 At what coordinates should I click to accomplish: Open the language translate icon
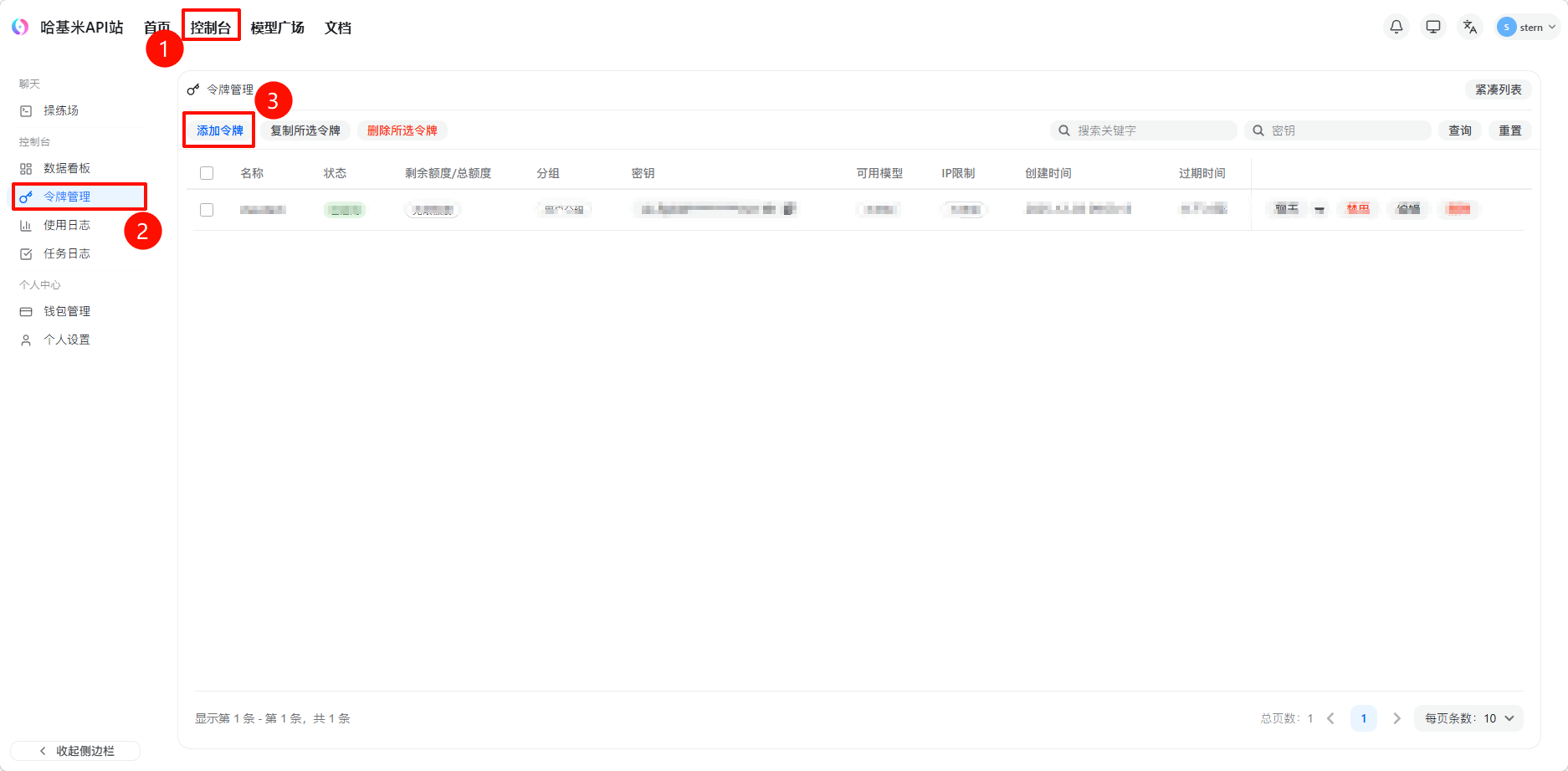pos(1470,27)
